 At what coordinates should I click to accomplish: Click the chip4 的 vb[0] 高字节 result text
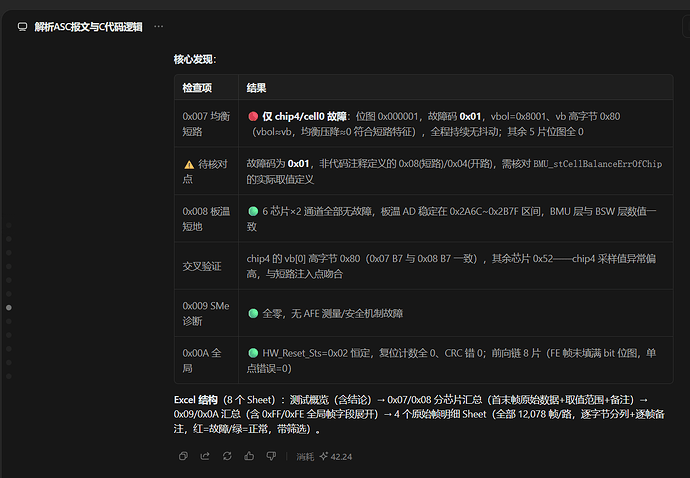pos(451,266)
